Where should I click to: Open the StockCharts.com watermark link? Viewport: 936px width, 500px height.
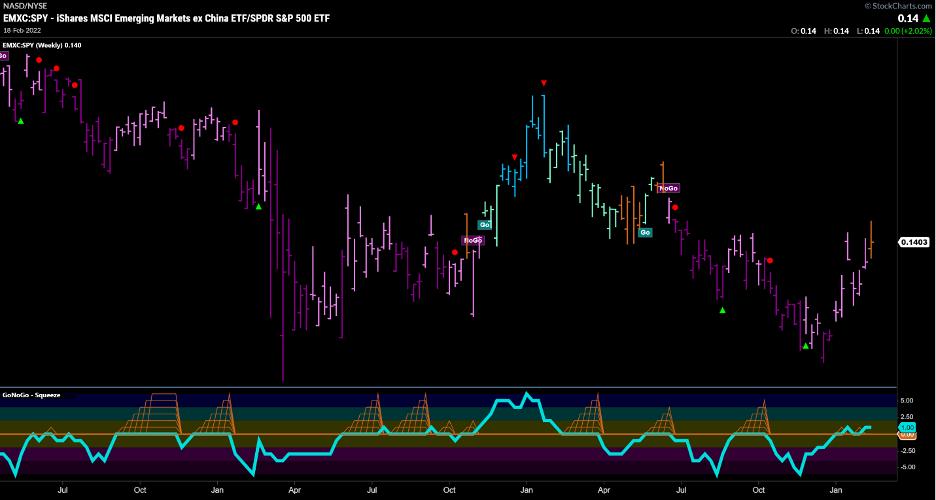tap(896, 6)
